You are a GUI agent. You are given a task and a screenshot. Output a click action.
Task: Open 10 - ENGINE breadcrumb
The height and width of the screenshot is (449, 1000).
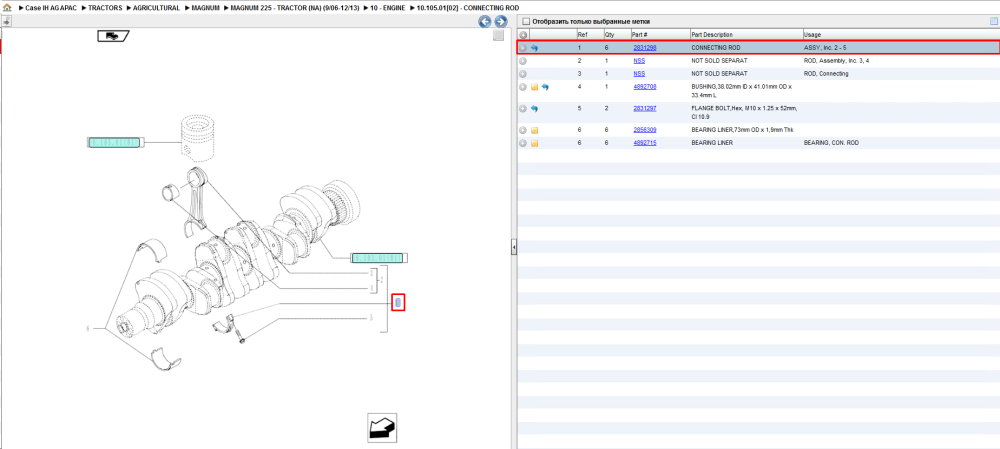(388, 8)
